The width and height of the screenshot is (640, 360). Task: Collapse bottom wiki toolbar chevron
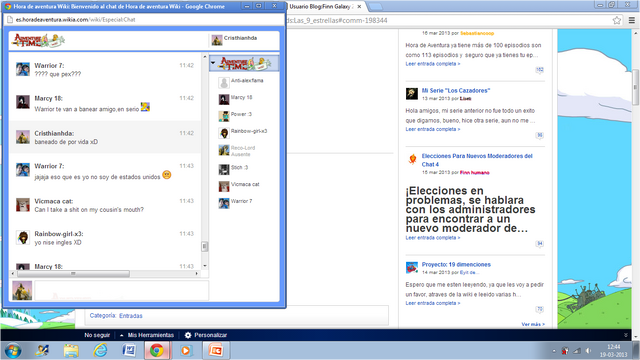[626, 335]
